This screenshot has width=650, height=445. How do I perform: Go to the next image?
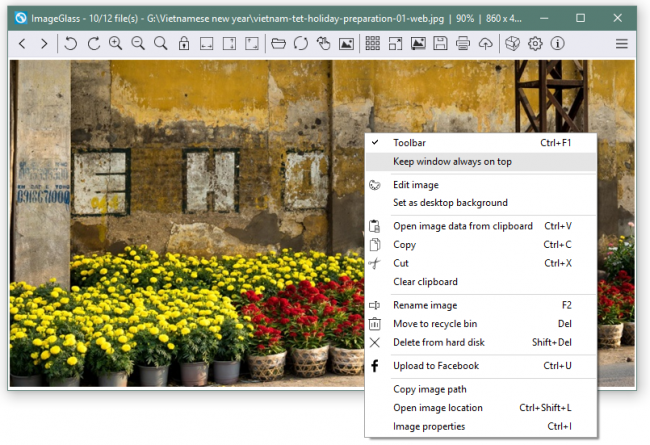44,43
